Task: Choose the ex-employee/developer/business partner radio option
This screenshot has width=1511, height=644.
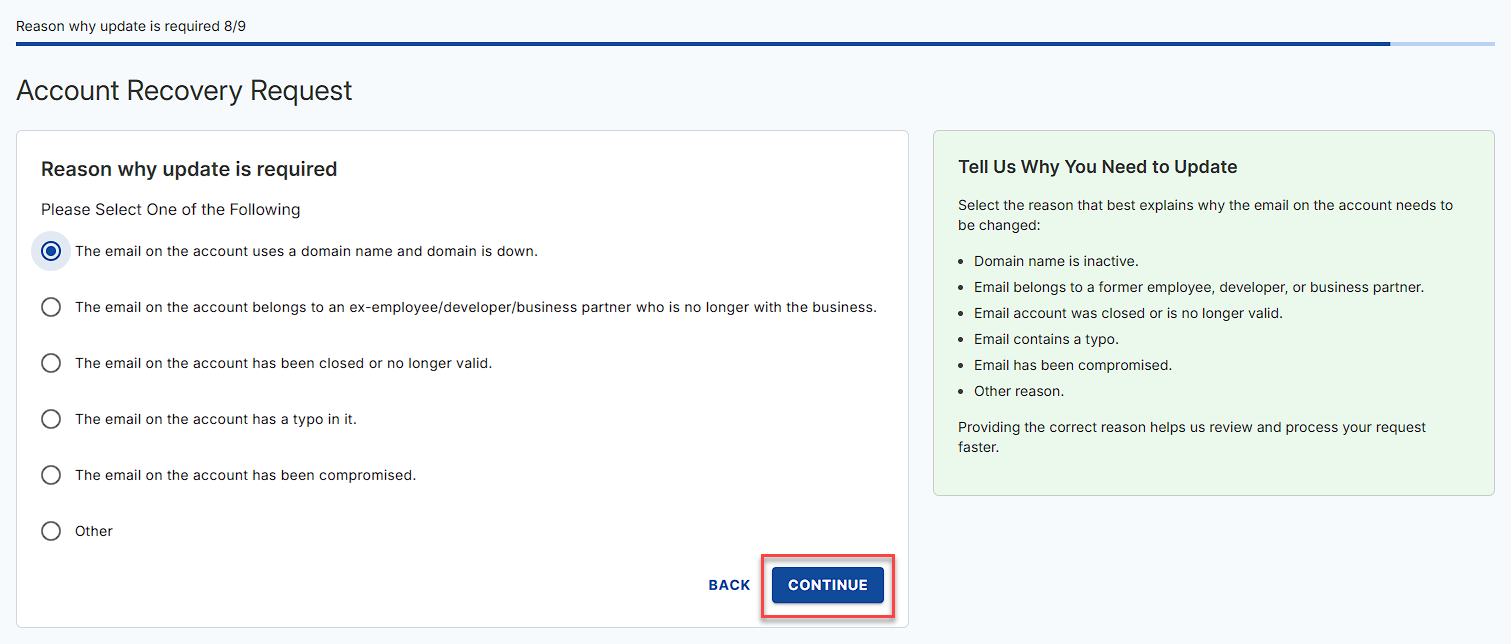Action: (x=51, y=307)
